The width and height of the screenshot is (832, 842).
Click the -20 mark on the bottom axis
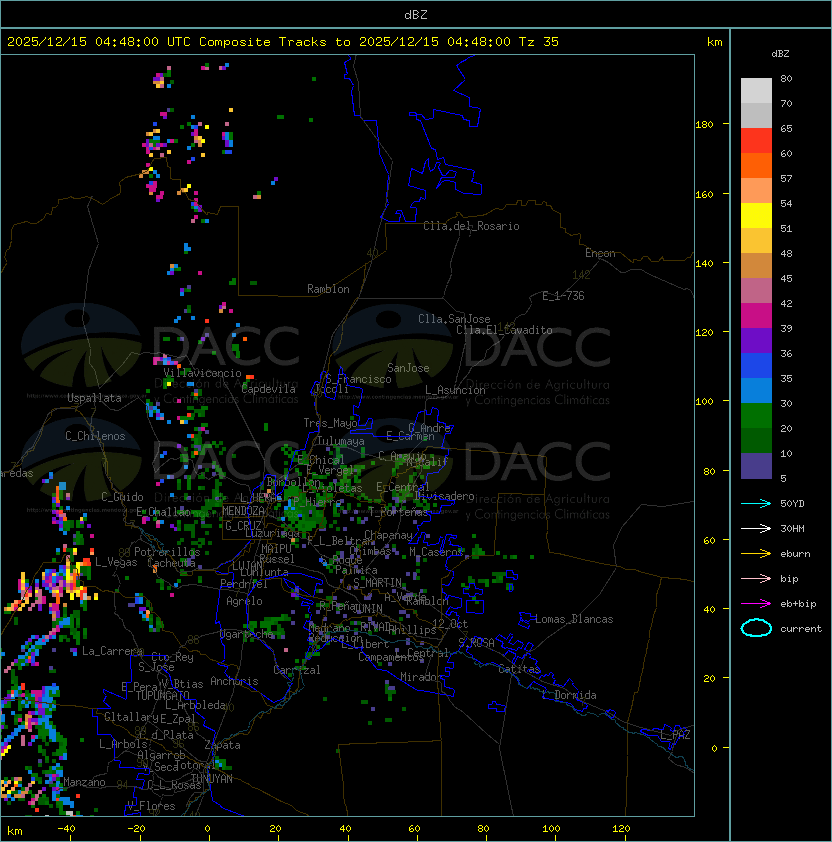tap(136, 829)
